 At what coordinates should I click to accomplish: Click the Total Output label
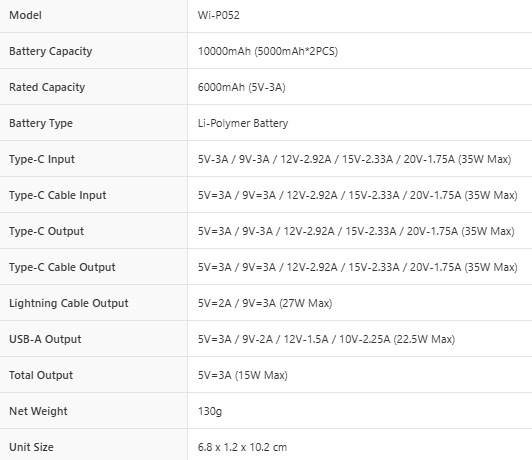tap(41, 375)
